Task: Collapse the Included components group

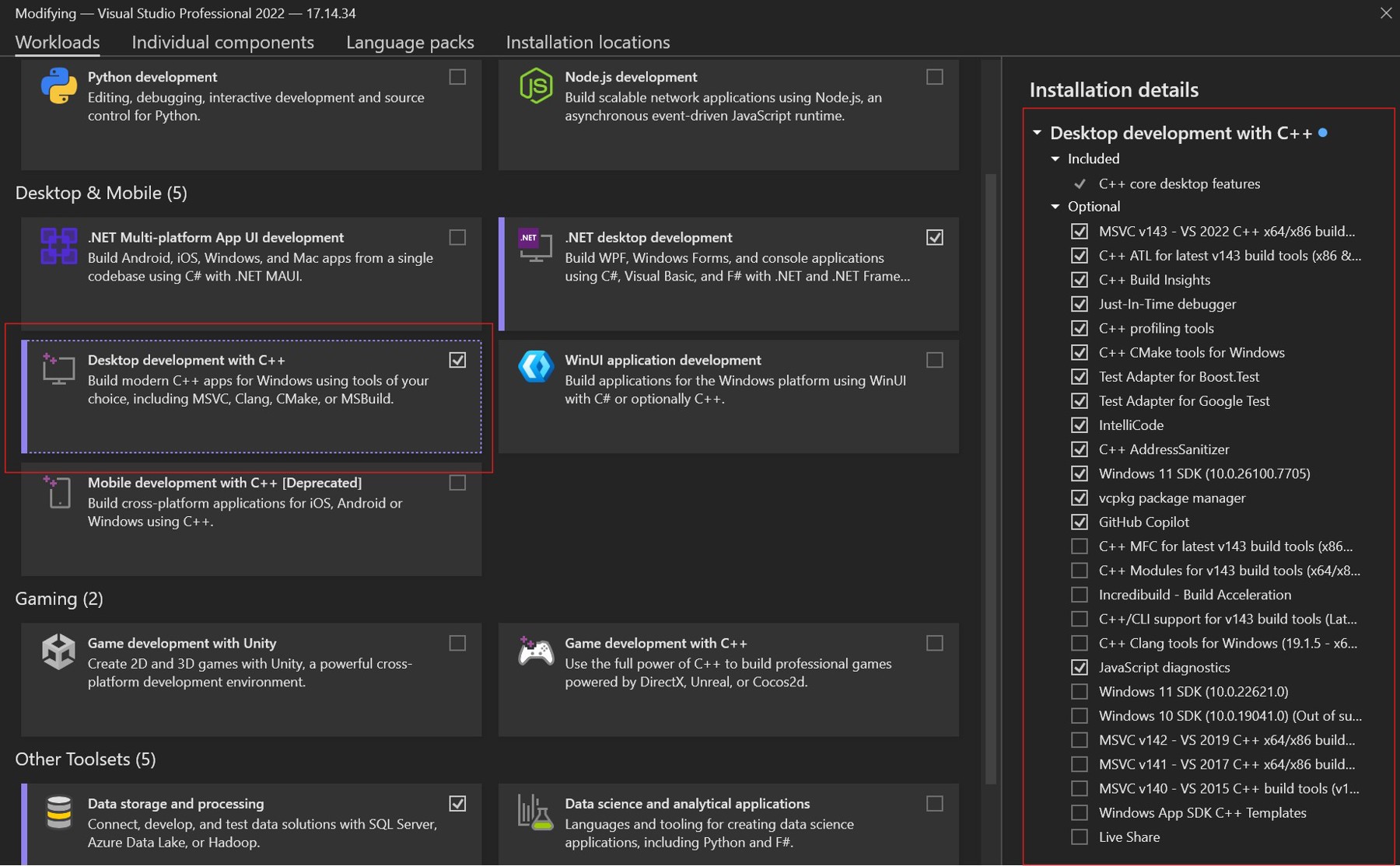Action: [1055, 159]
